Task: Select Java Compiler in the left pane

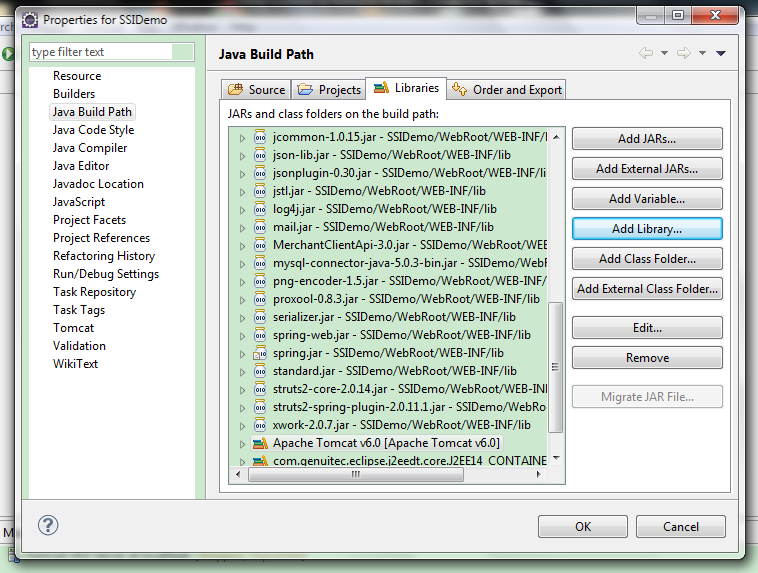Action: [90, 148]
